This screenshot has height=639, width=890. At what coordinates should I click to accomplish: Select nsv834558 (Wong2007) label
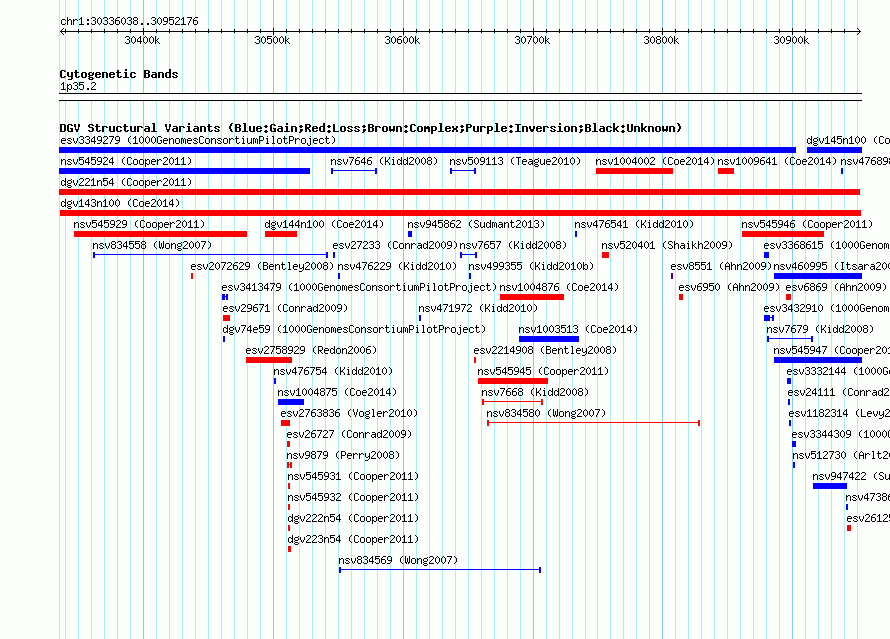152,245
